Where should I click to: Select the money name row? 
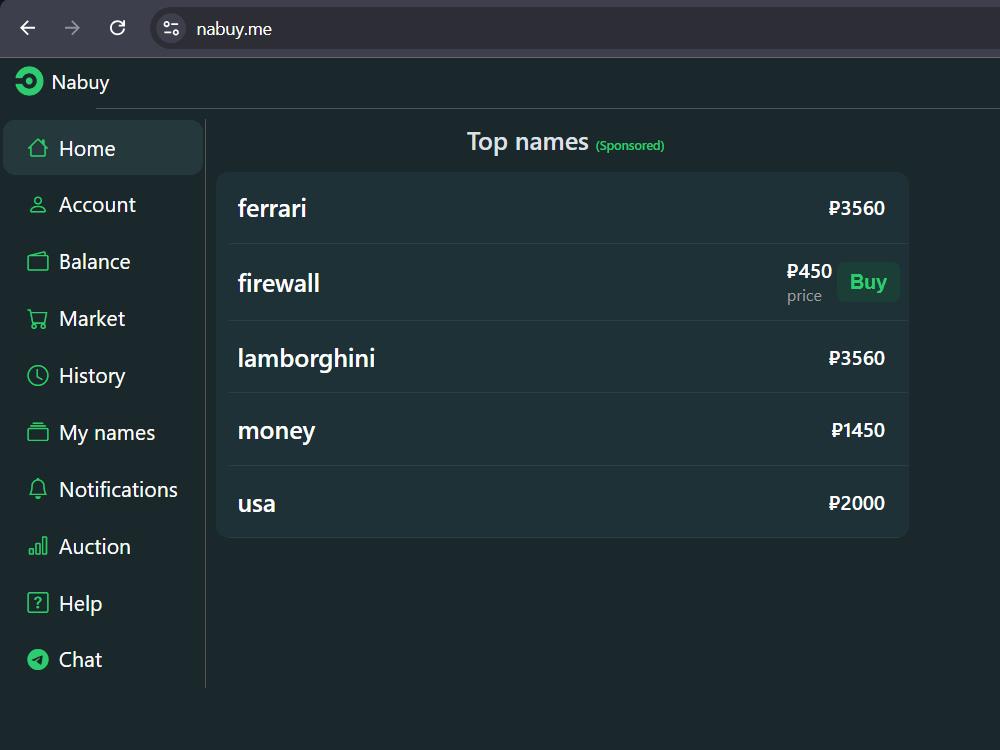(x=562, y=430)
